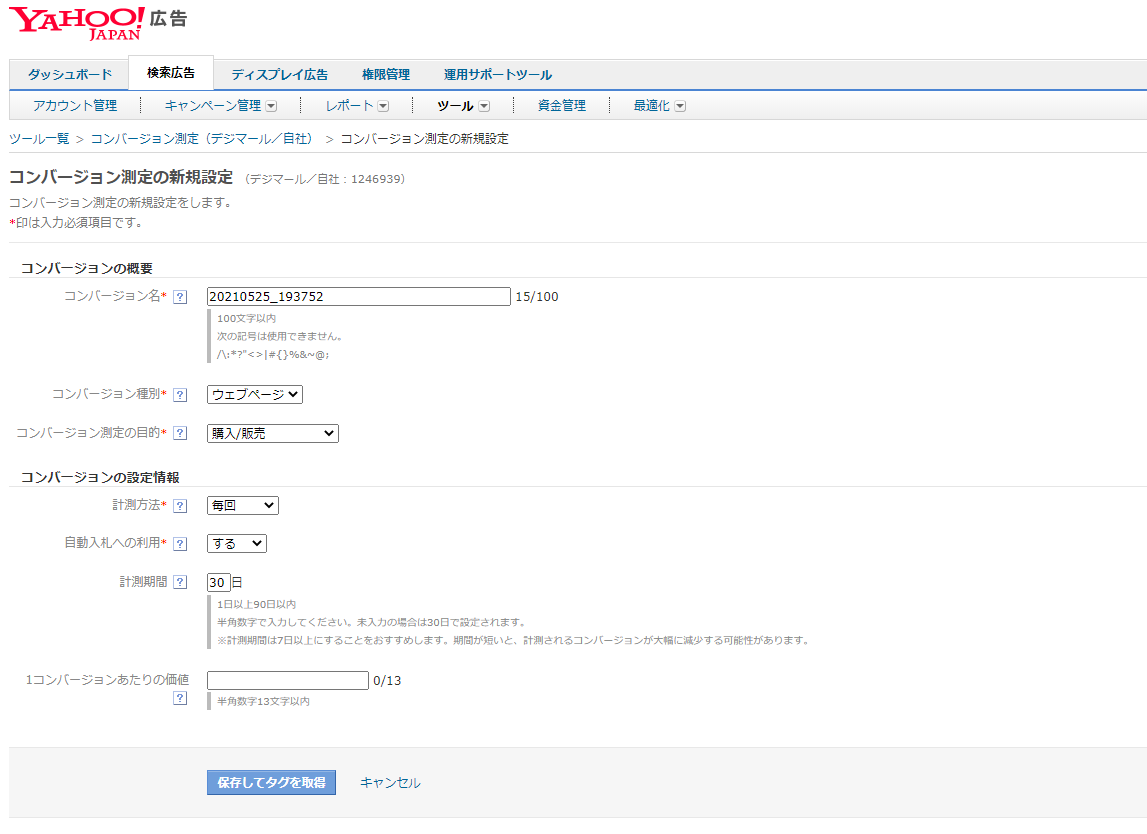Focus the 計測期間 days field
The width and height of the screenshot is (1147, 834).
(x=219, y=582)
